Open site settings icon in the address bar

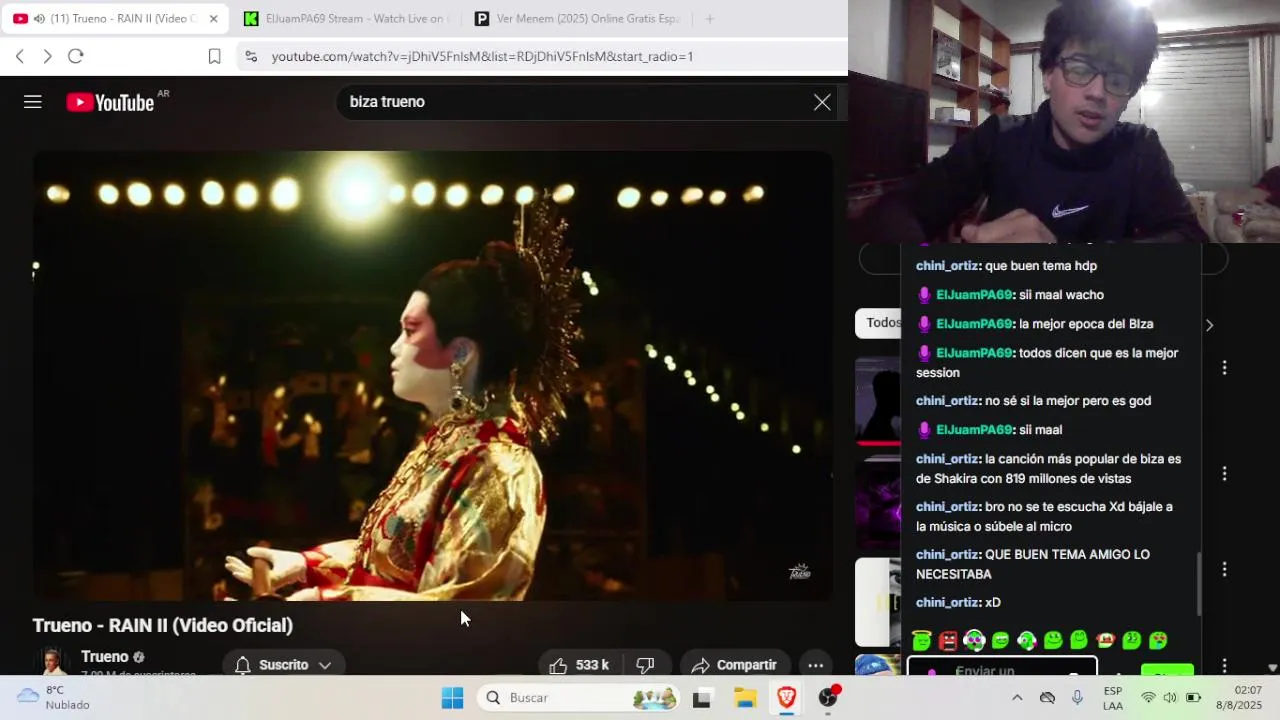tap(251, 57)
